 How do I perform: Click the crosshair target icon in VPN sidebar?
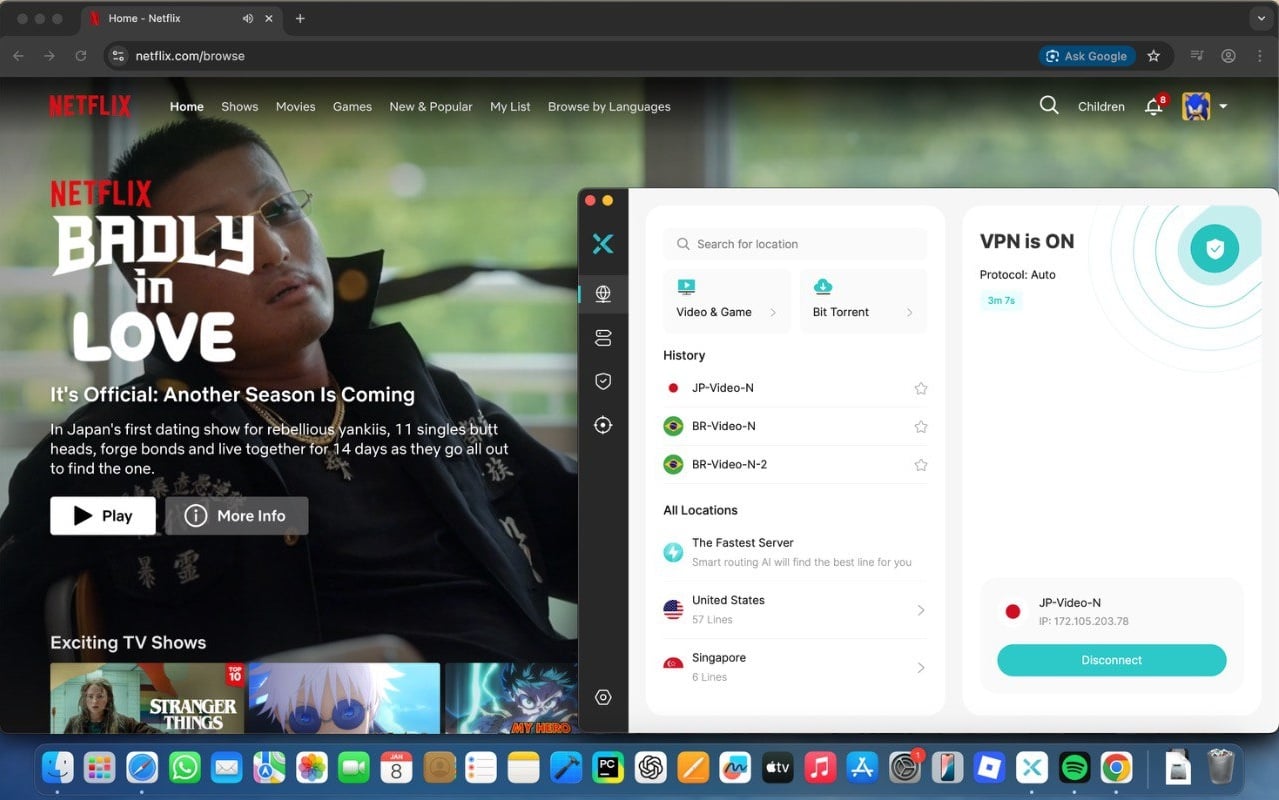point(603,425)
